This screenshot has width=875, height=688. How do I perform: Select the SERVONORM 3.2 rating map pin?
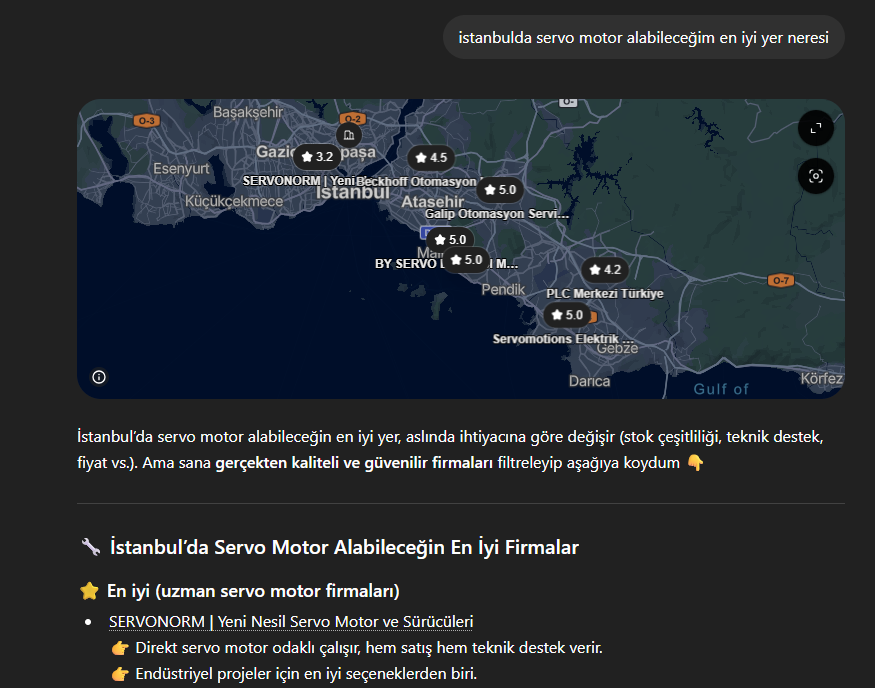pos(317,157)
